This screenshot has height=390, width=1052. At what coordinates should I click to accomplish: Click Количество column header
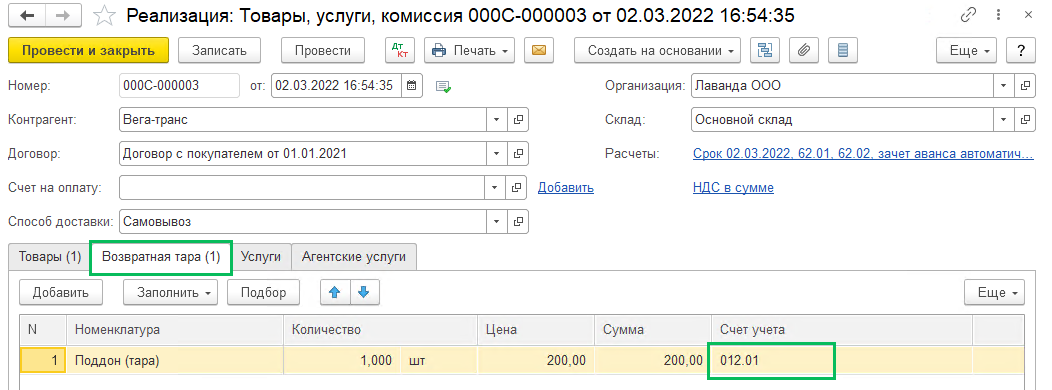click(380, 330)
